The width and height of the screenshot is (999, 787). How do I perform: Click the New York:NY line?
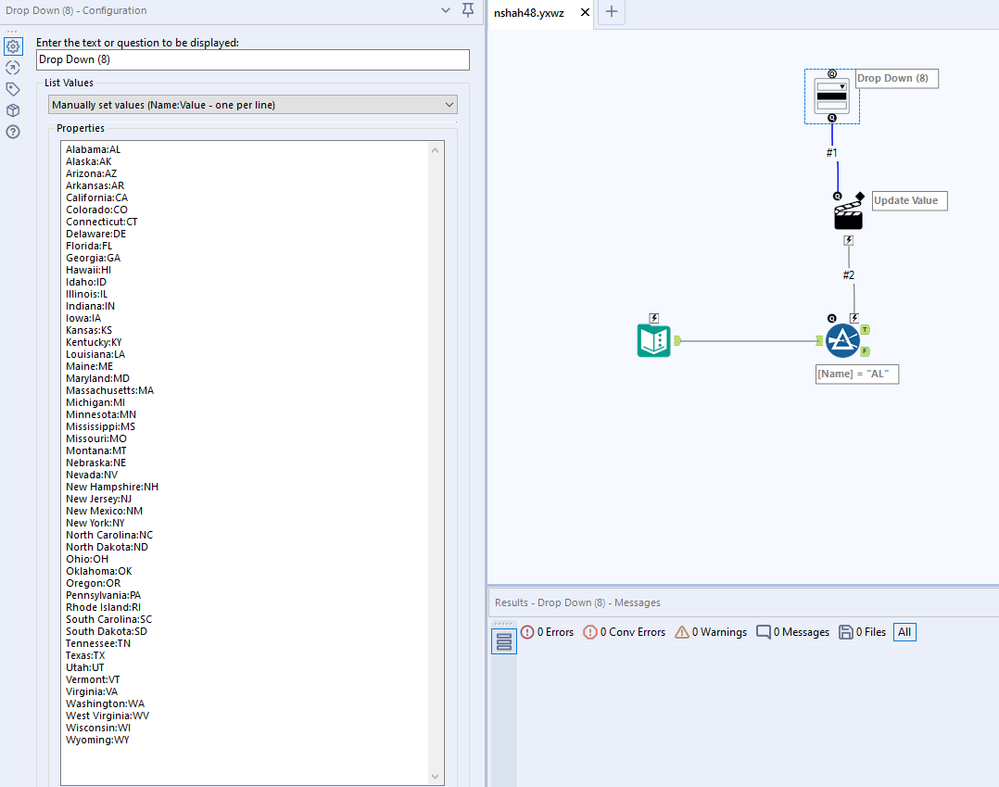click(x=96, y=523)
